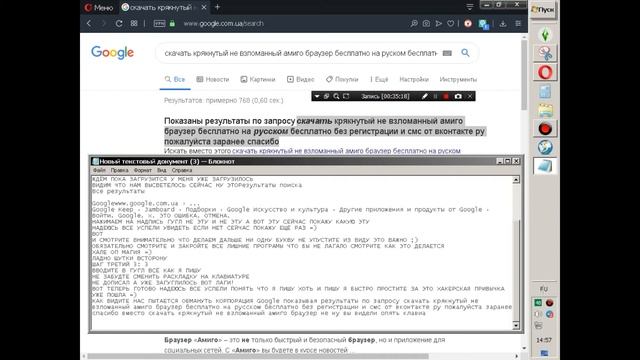640x360 pixels.
Task: Open the green Sims diamond taskbar icon
Action: [x=545, y=35]
